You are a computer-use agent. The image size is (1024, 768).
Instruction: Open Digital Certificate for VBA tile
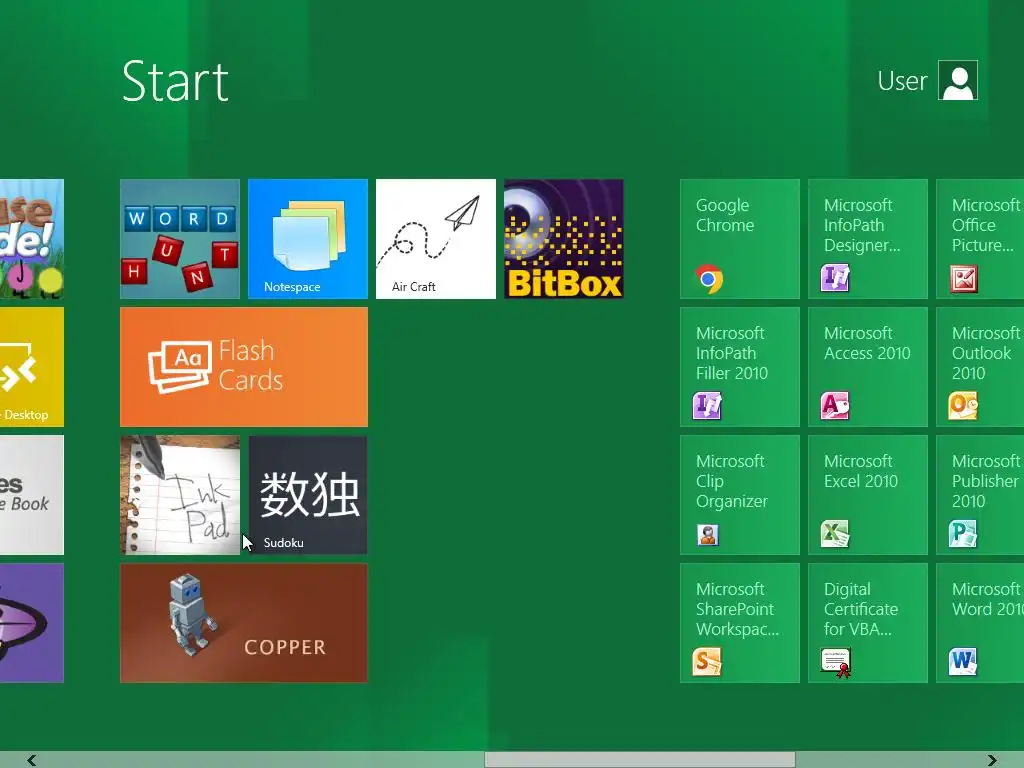coord(868,623)
